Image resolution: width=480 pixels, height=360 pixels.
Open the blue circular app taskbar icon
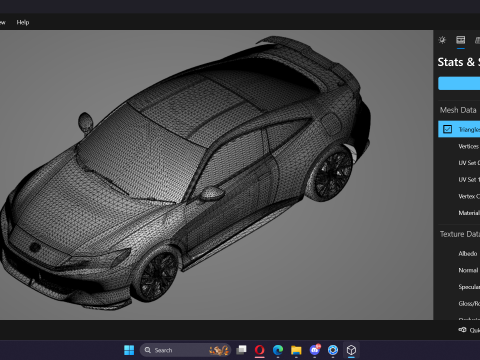point(333,350)
